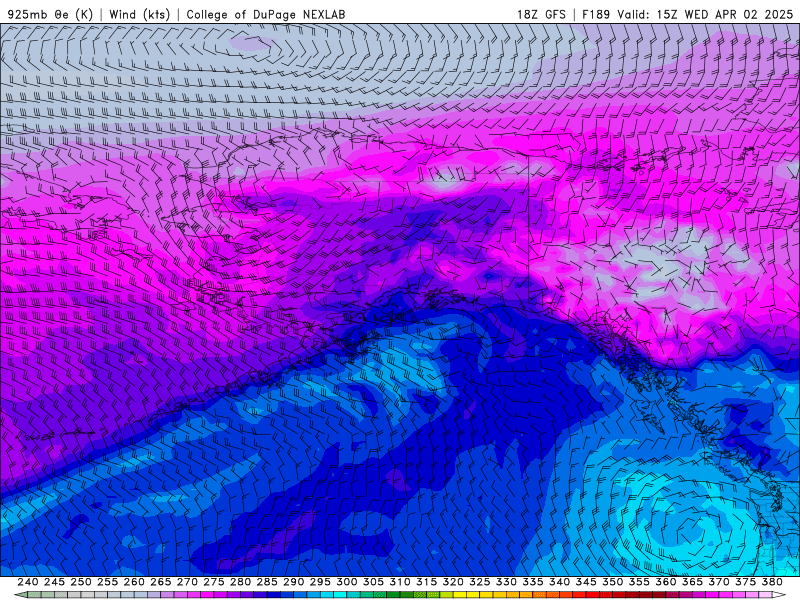Click the 345 value on color scale

click(x=586, y=582)
